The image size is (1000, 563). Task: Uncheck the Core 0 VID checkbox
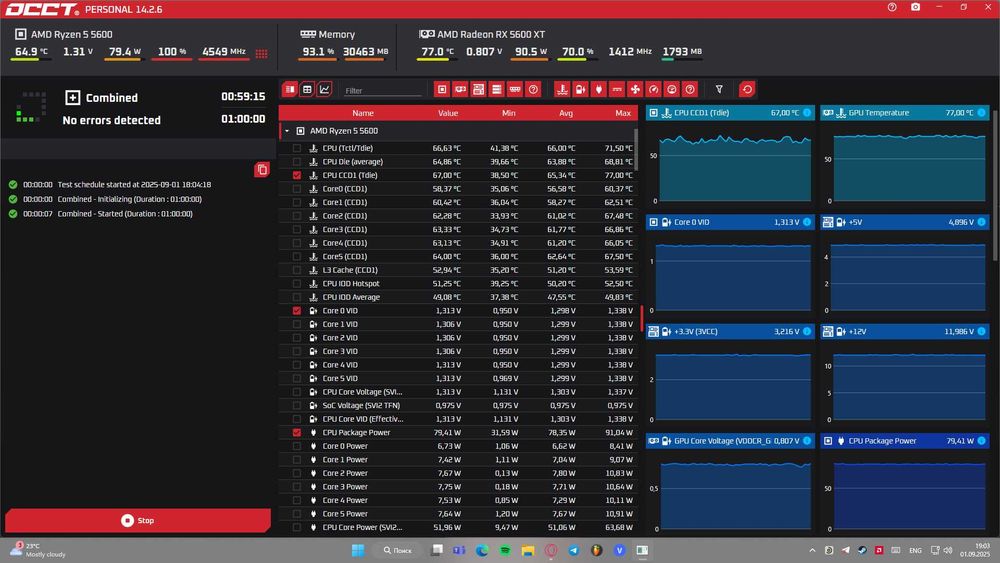coord(297,311)
